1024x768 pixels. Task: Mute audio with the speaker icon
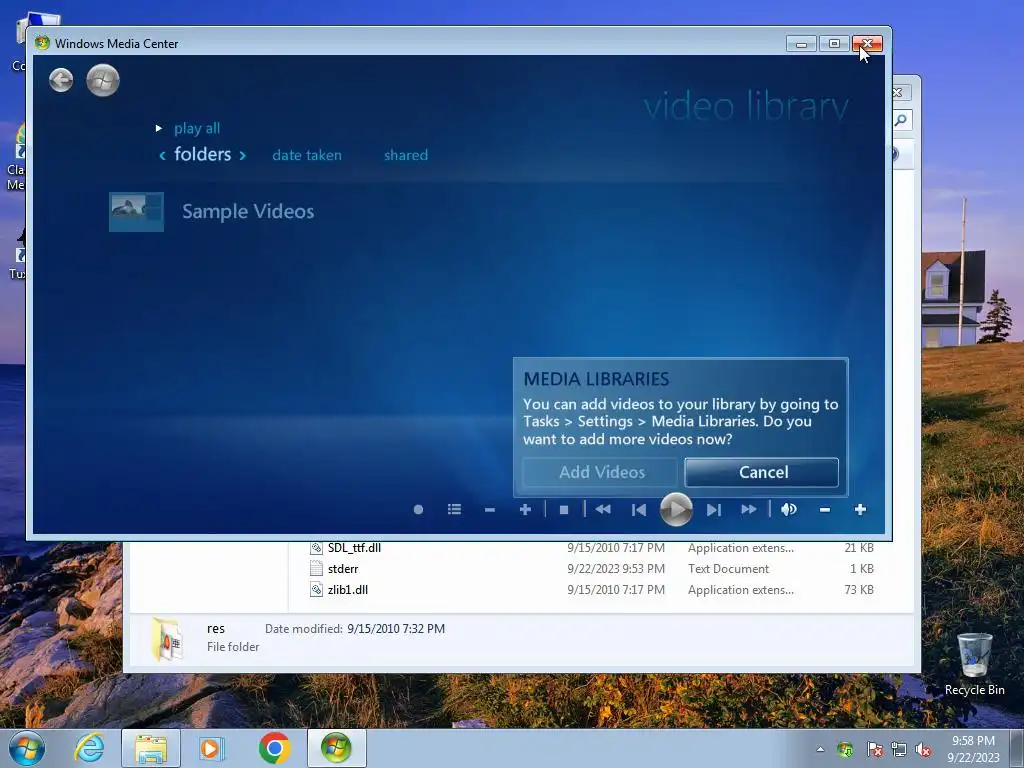pos(789,509)
